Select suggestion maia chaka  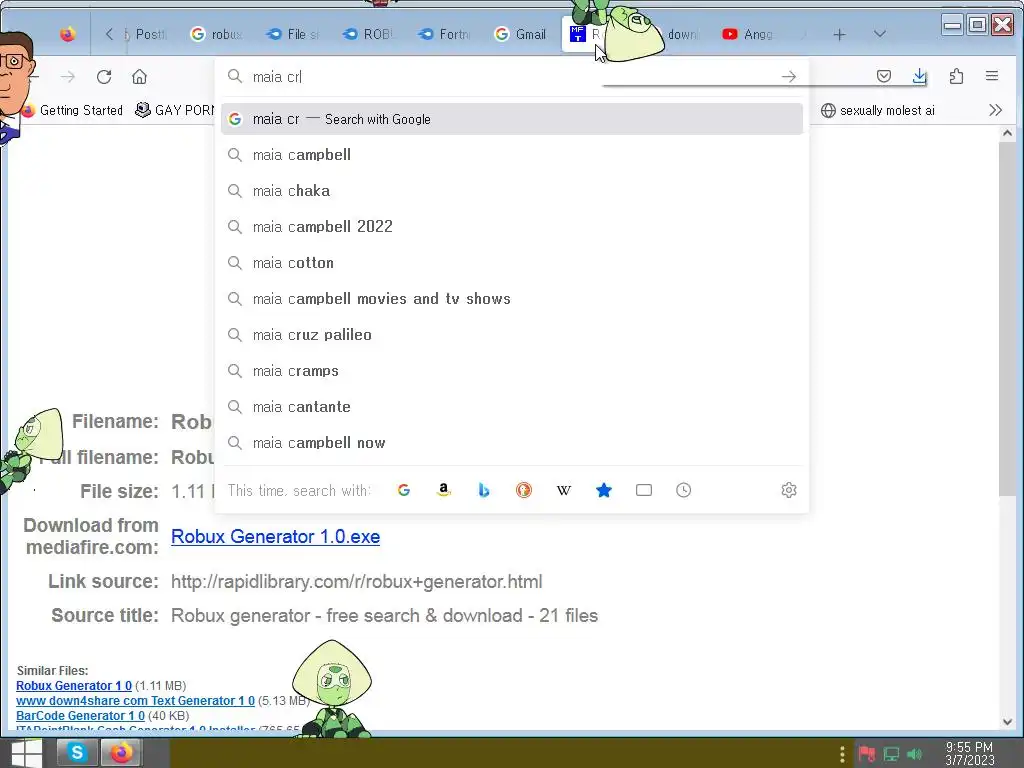[512, 191]
